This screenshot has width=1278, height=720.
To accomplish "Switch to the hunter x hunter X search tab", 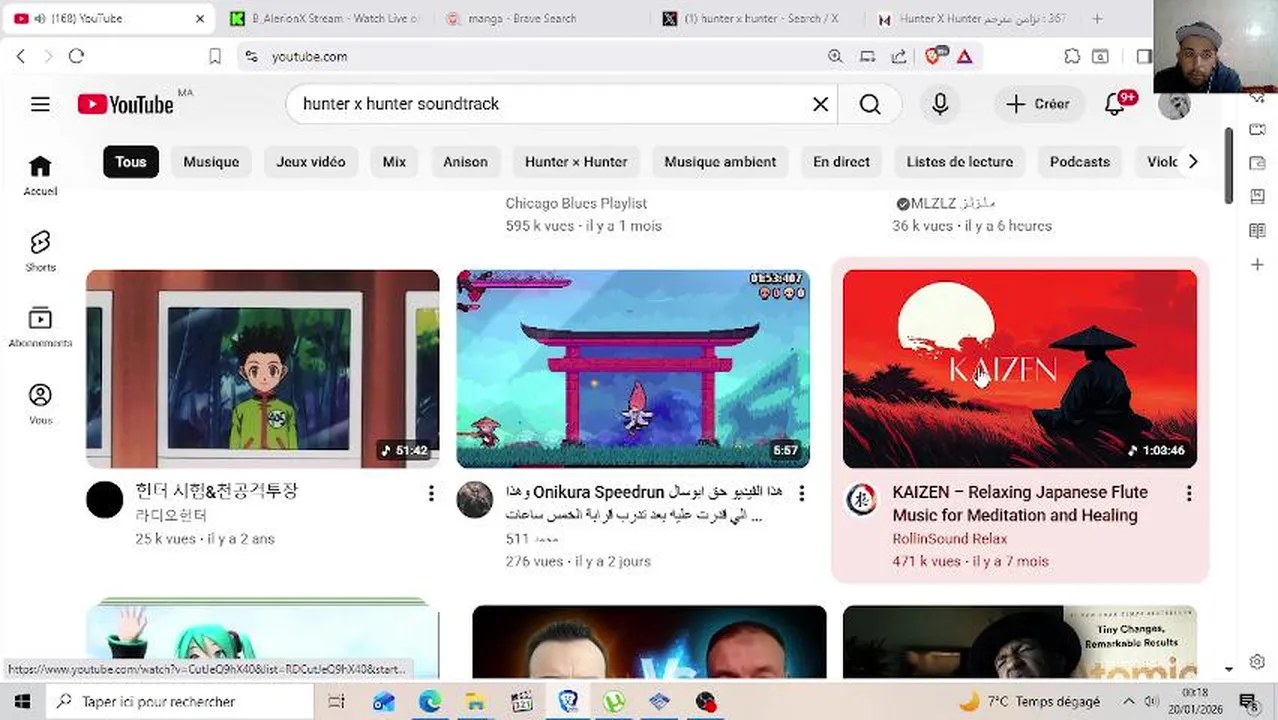I will 757,18.
